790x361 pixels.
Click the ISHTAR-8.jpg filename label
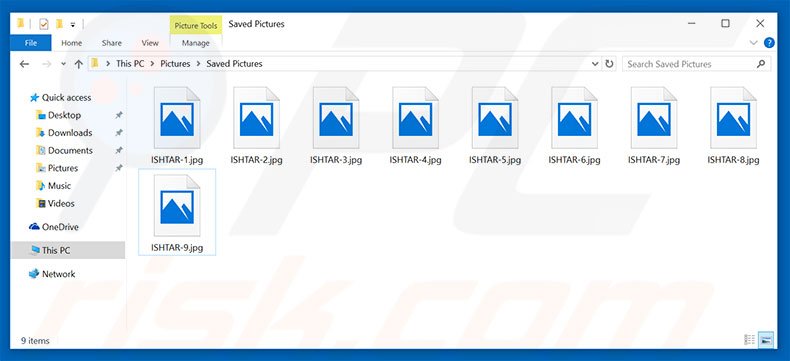pyautogui.click(x=734, y=160)
